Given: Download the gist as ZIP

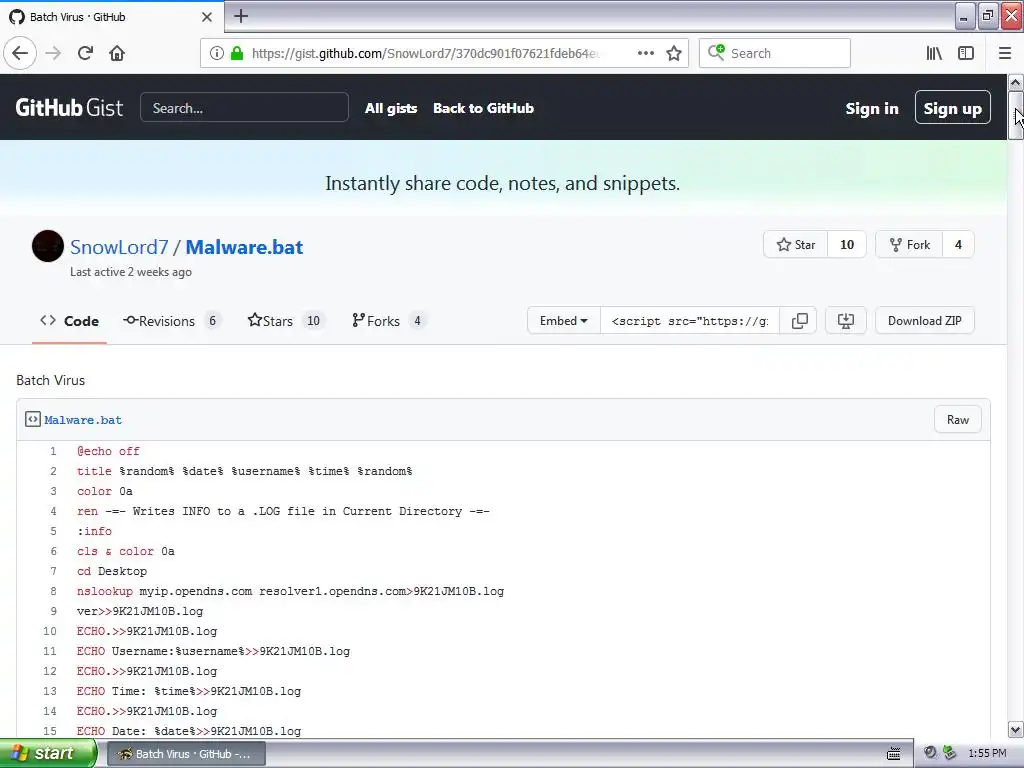Looking at the screenshot, I should click(x=925, y=321).
